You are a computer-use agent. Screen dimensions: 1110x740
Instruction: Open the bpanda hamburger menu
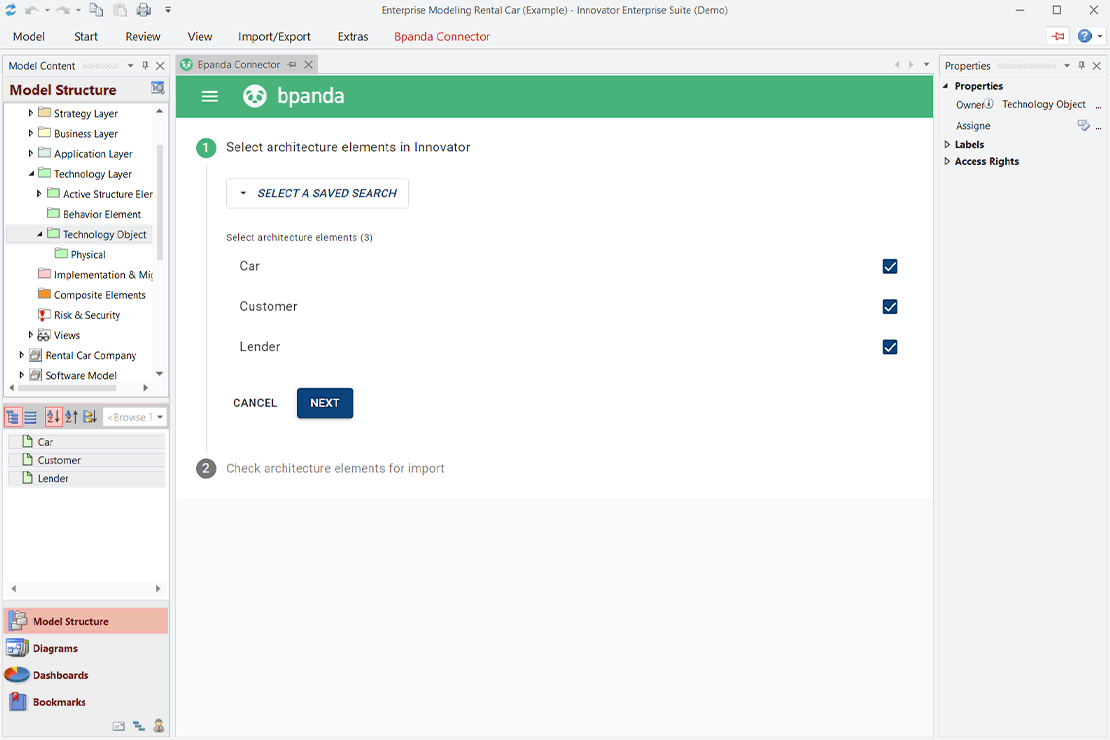tap(210, 96)
